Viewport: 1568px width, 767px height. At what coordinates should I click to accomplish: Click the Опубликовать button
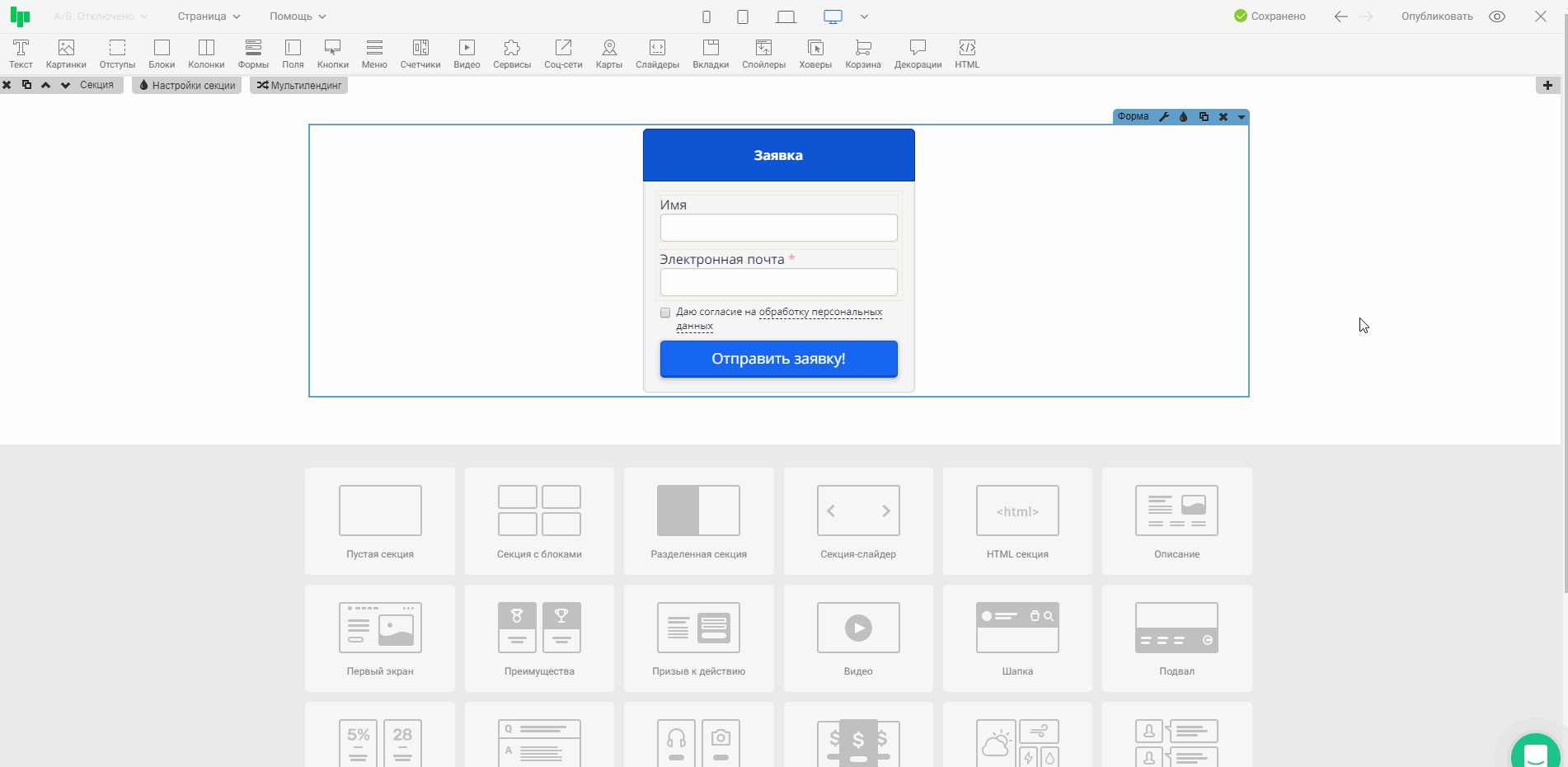tap(1437, 16)
